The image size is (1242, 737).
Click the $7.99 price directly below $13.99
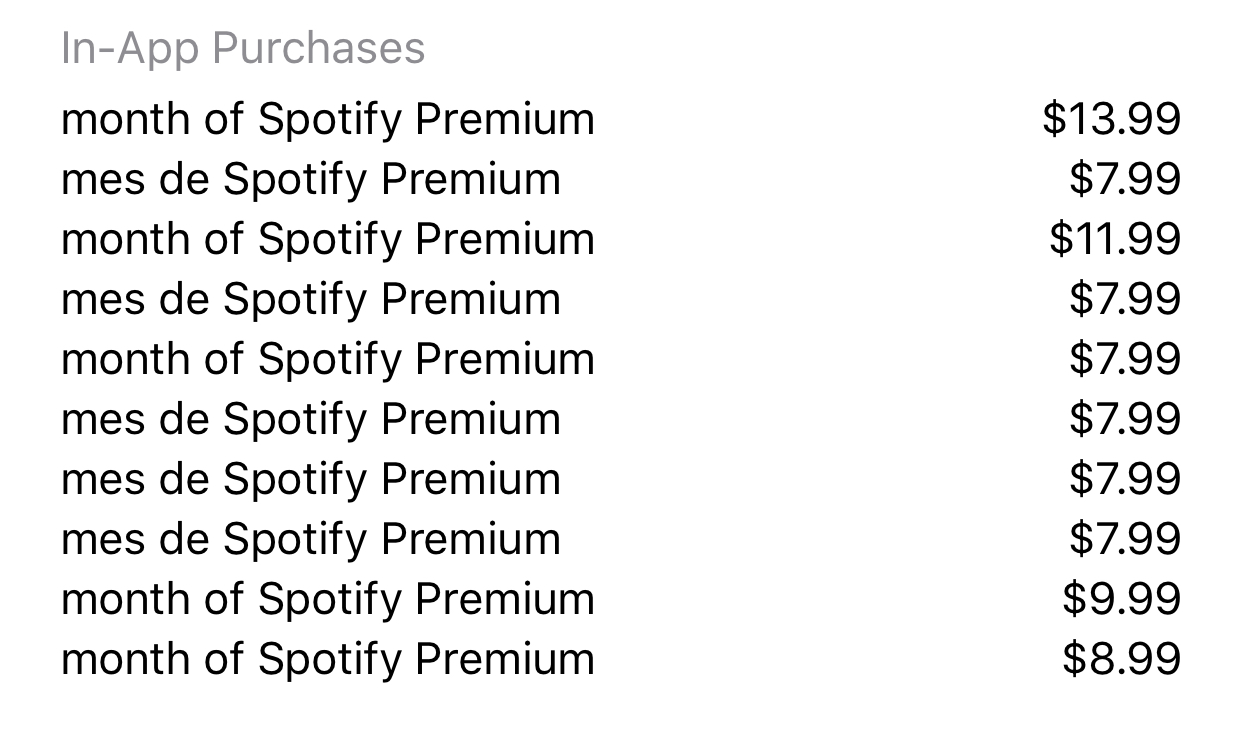tap(1125, 179)
